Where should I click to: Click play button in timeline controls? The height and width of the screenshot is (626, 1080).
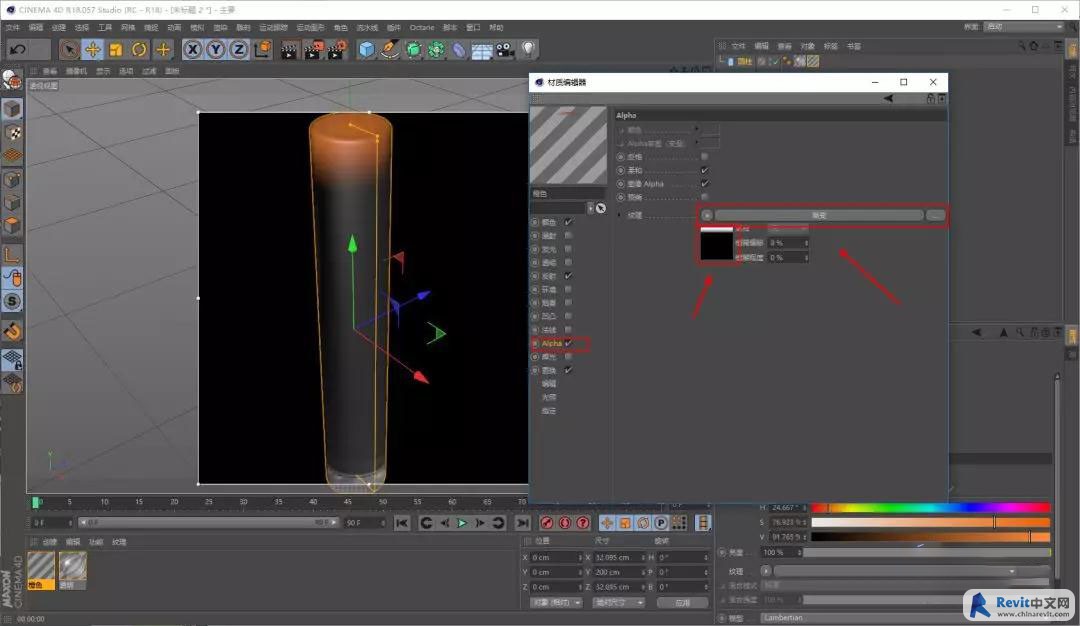point(461,523)
